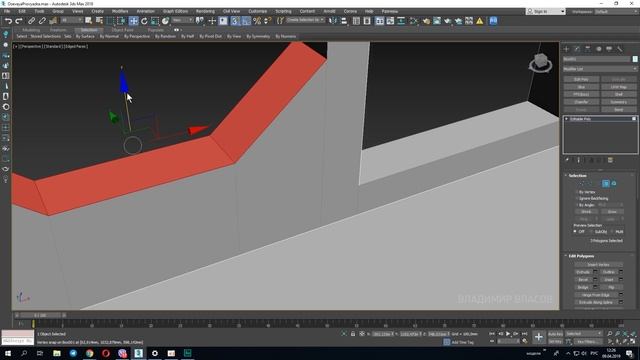Click the Inset button
Screen dimensions: 640x360
(609, 280)
